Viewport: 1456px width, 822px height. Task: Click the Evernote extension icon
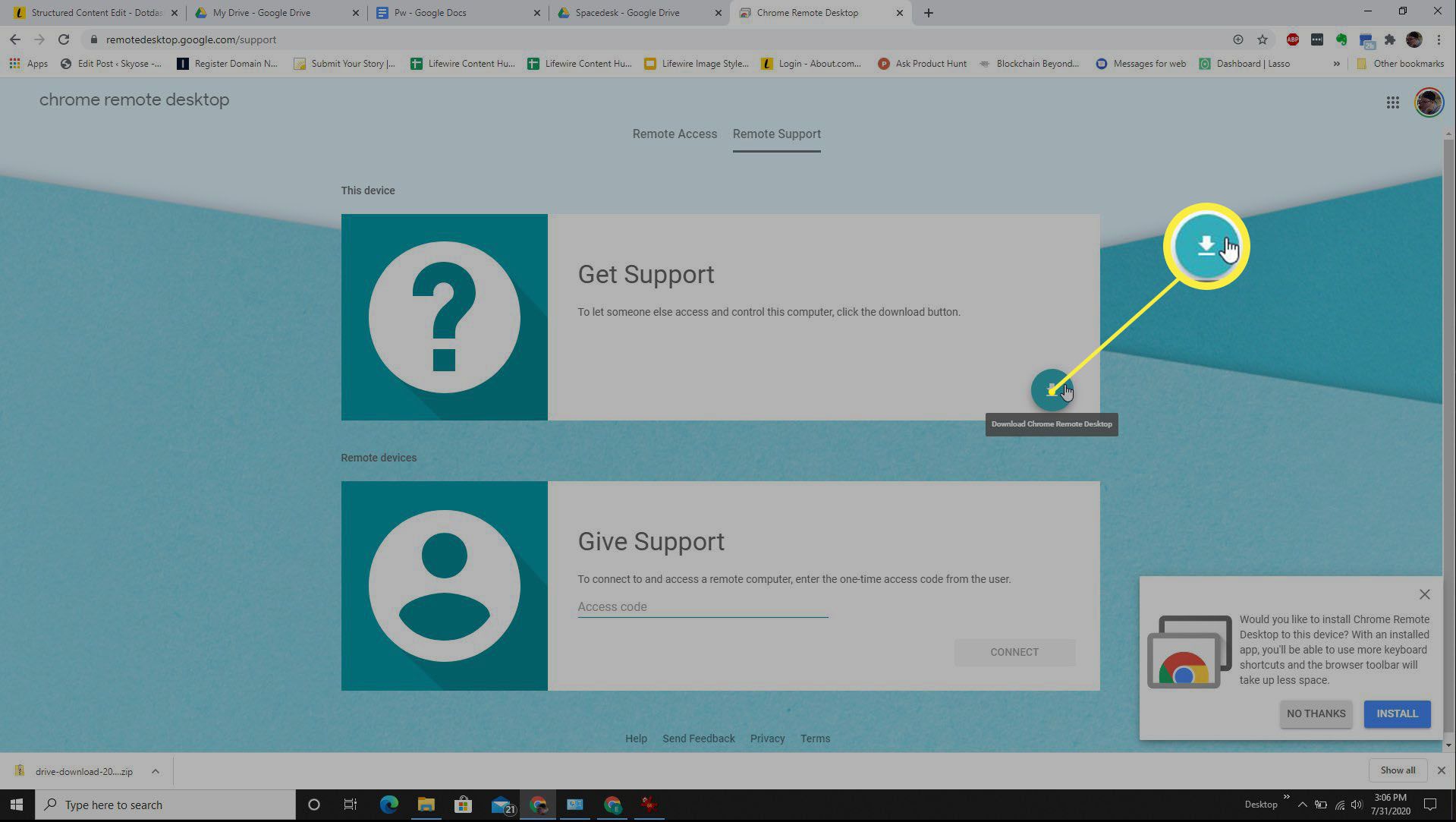point(1341,39)
